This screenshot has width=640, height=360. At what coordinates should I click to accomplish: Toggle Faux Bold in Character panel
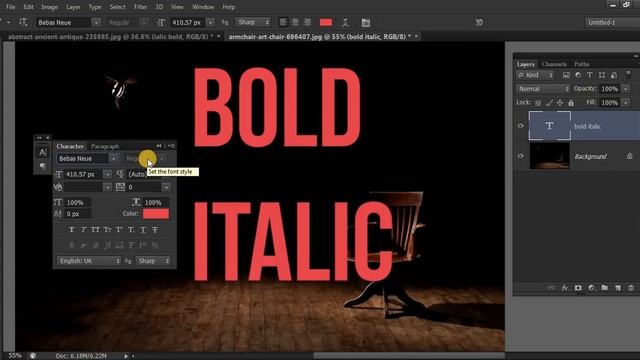click(71, 230)
